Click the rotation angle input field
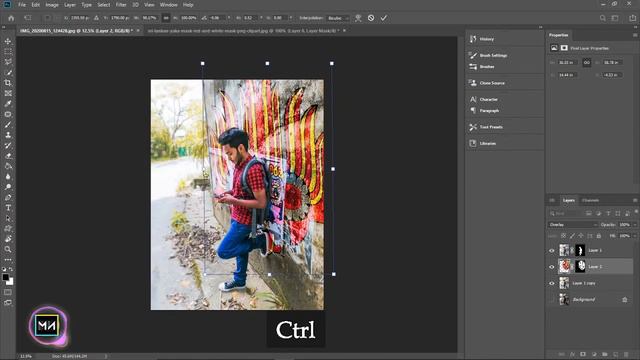640x360 pixels. tap(217, 18)
